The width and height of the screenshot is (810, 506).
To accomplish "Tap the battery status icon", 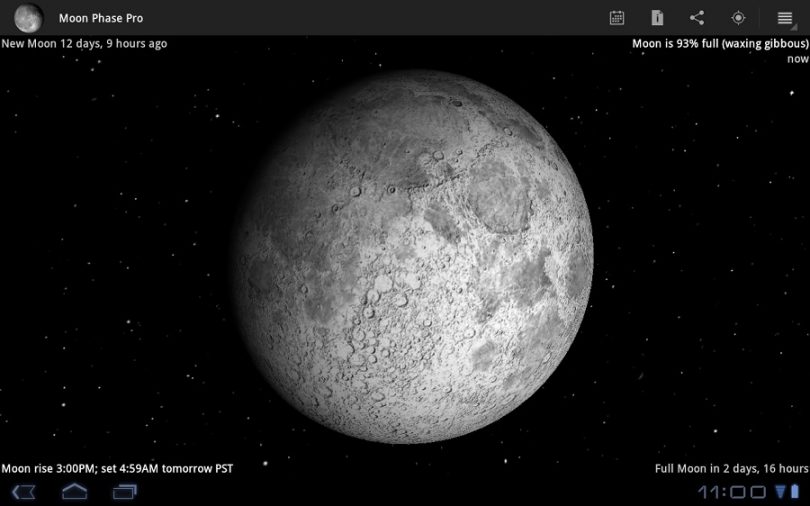I will pyautogui.click(x=793, y=491).
